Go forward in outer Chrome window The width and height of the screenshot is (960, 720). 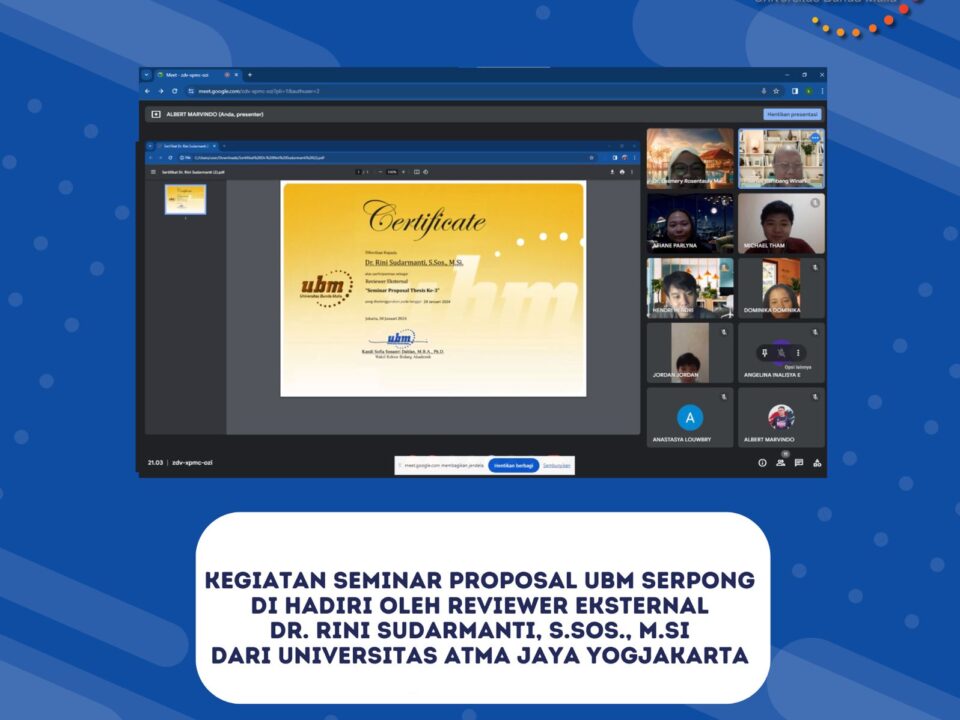(161, 91)
